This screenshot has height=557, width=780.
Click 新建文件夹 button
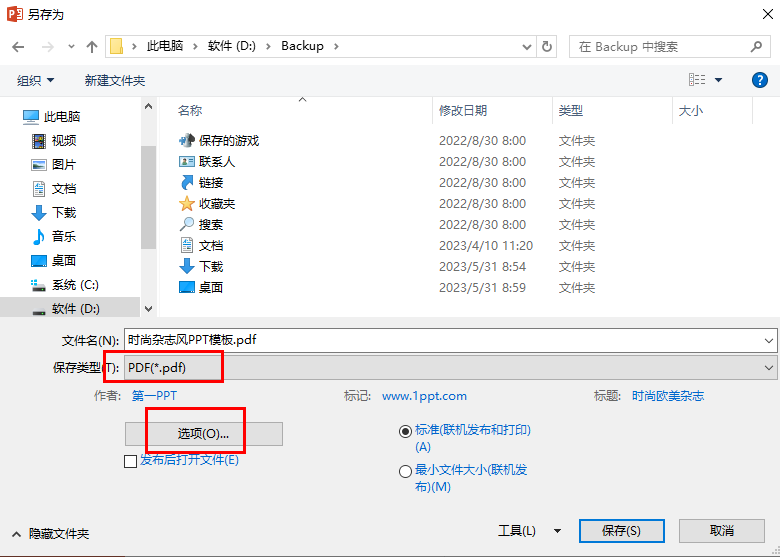[115, 80]
